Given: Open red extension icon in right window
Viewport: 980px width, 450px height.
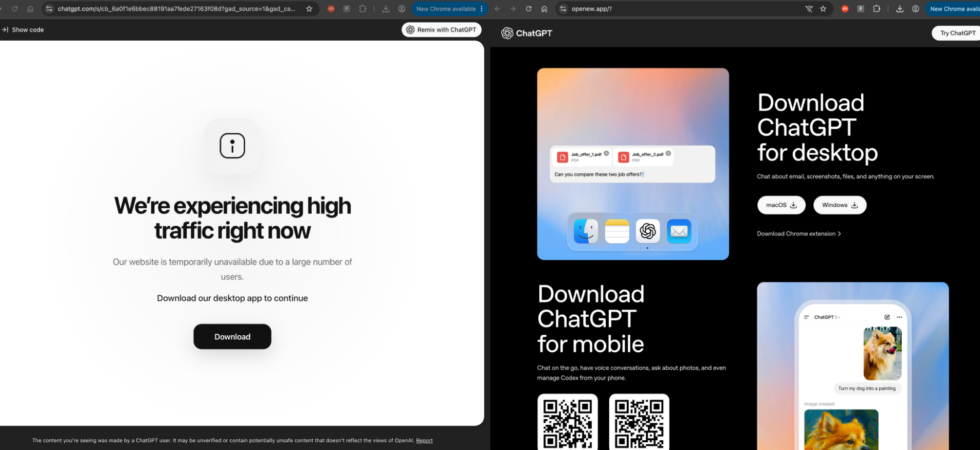Looking at the screenshot, I should (845, 9).
